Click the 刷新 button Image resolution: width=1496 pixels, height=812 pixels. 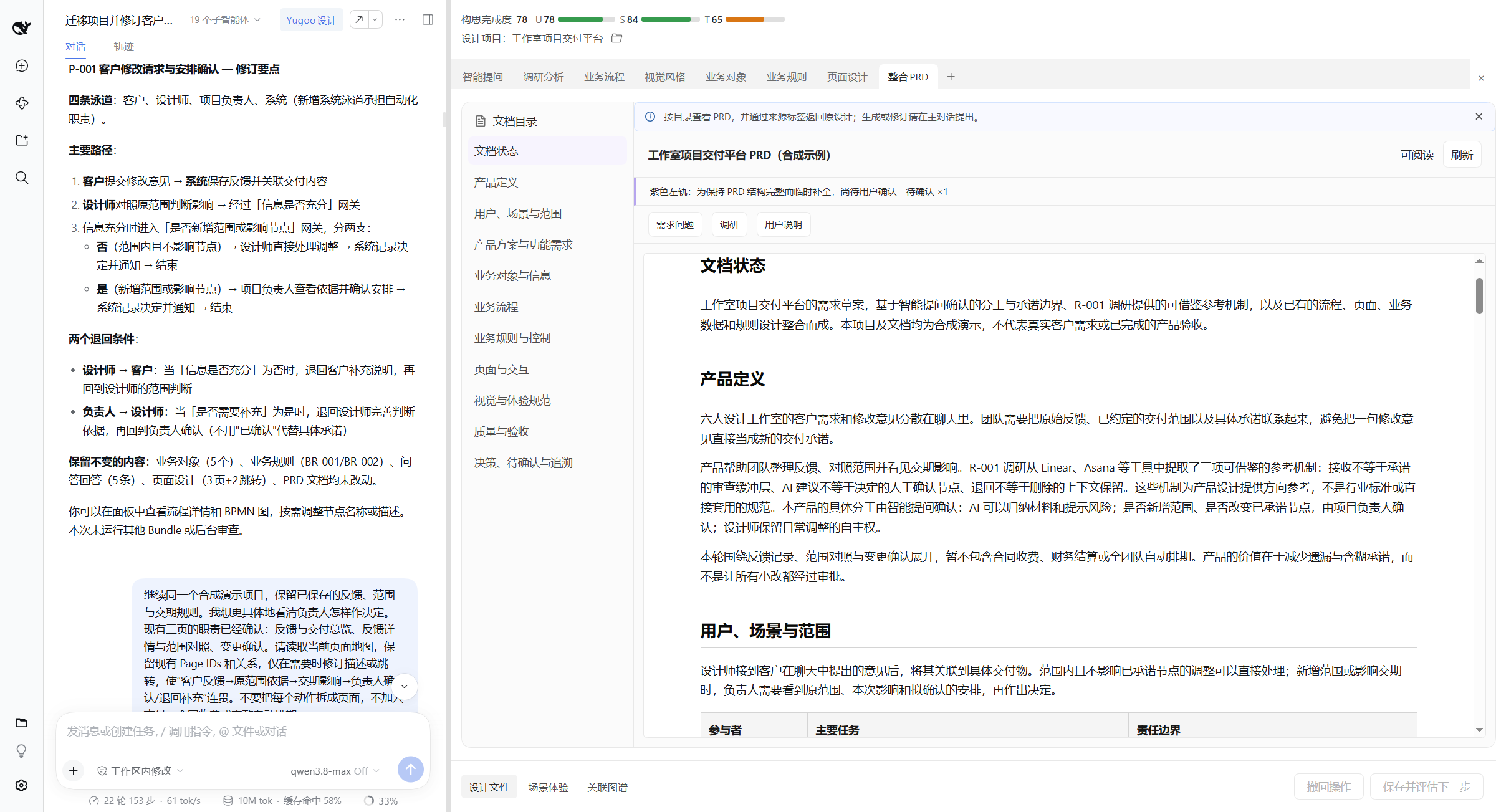pos(1462,155)
